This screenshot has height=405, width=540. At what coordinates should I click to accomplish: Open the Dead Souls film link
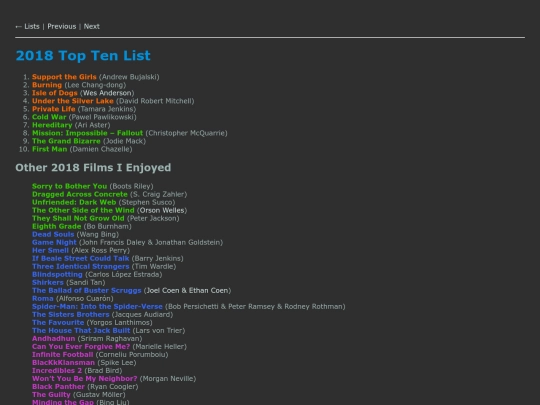click(x=53, y=234)
